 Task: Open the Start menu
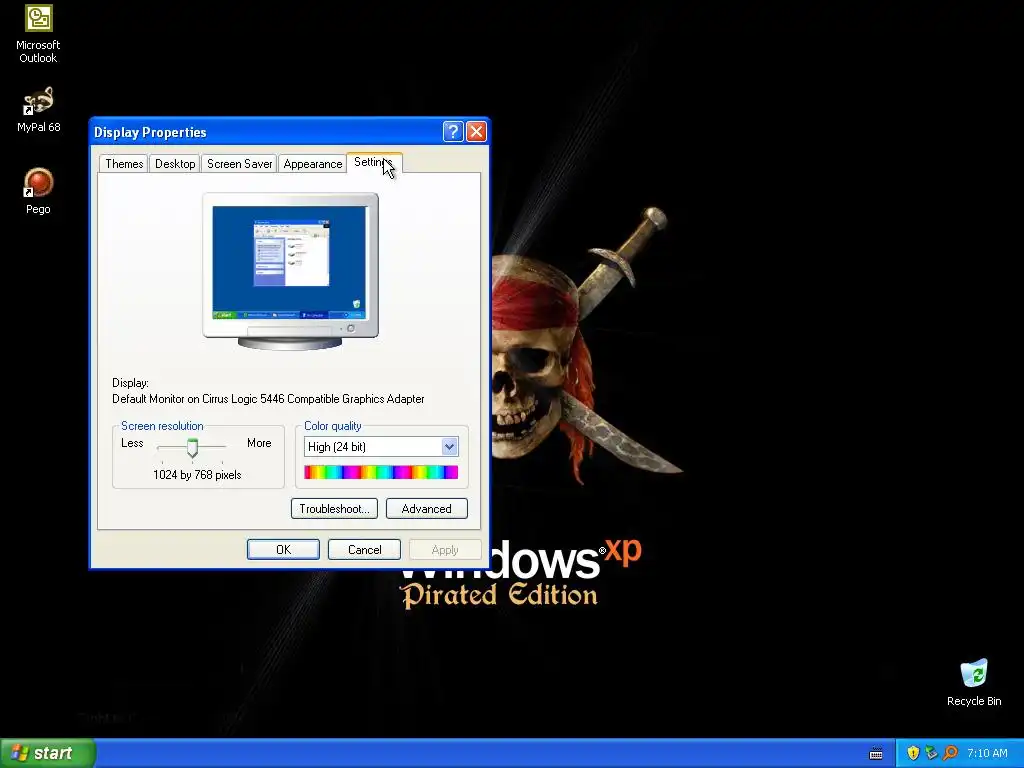(48, 753)
